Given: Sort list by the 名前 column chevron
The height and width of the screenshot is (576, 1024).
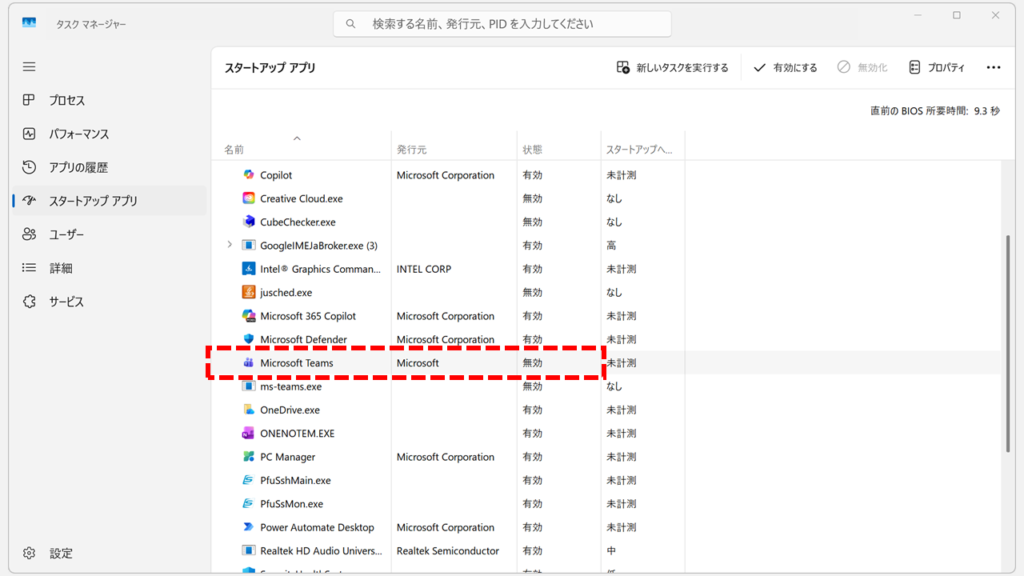Looking at the screenshot, I should click(297, 139).
